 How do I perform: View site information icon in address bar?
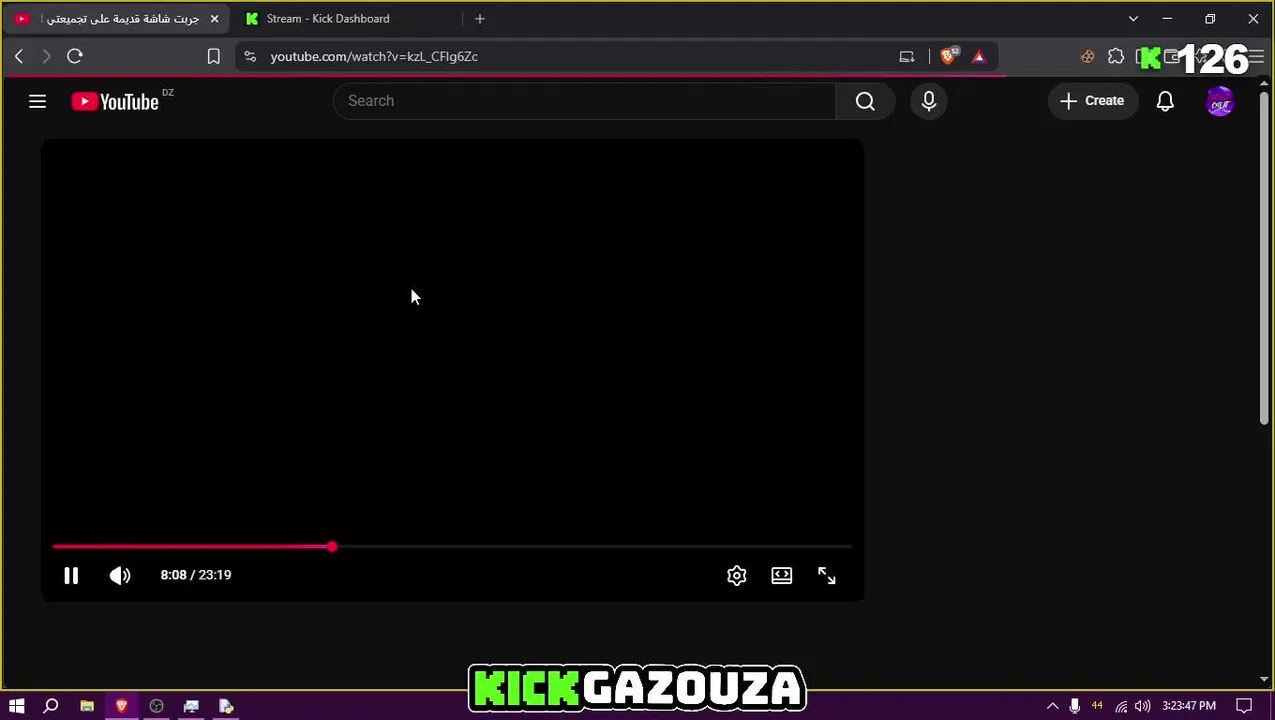point(250,57)
